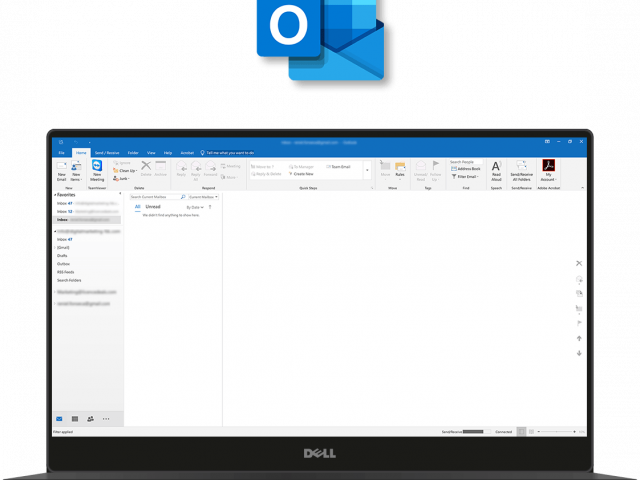Open the Current Mailbox scope dropdown
Viewport: 640px width, 480px height.
tap(202, 197)
